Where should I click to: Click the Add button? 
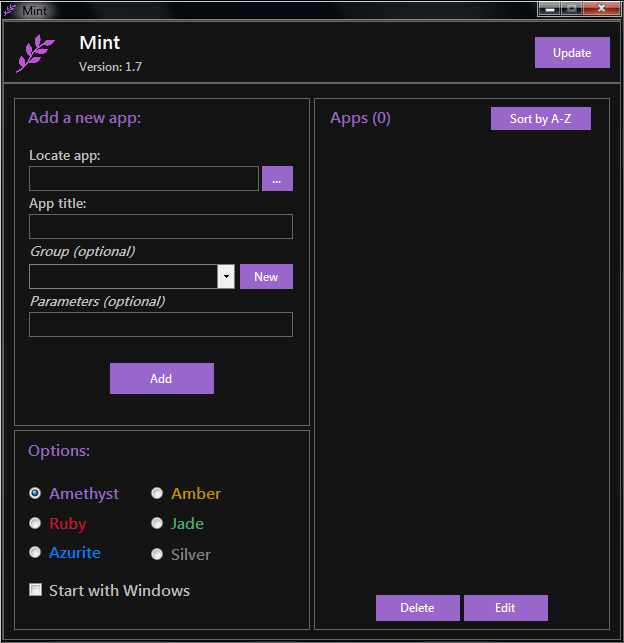[162, 378]
